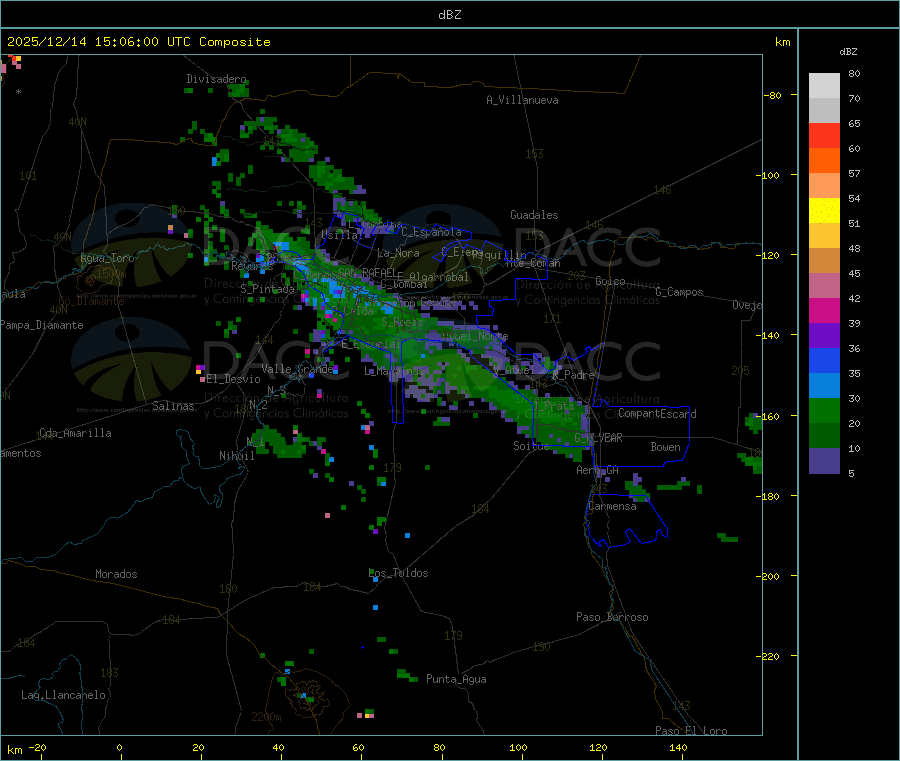Viewport: 900px width, 761px height.
Task: Click the timestamp 2025/12/14 15:06:00 UTC Composite
Action: point(138,42)
